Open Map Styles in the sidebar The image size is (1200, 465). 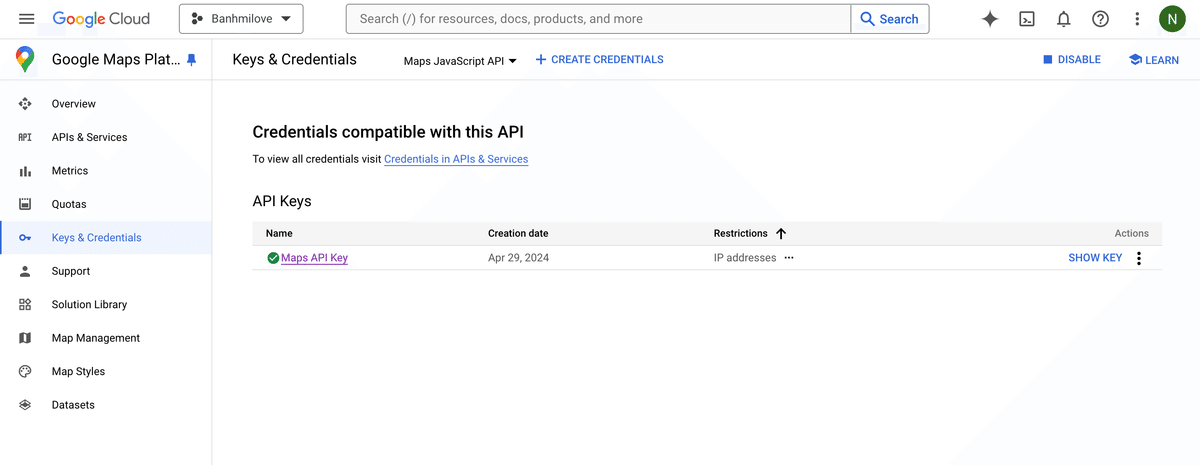click(78, 371)
